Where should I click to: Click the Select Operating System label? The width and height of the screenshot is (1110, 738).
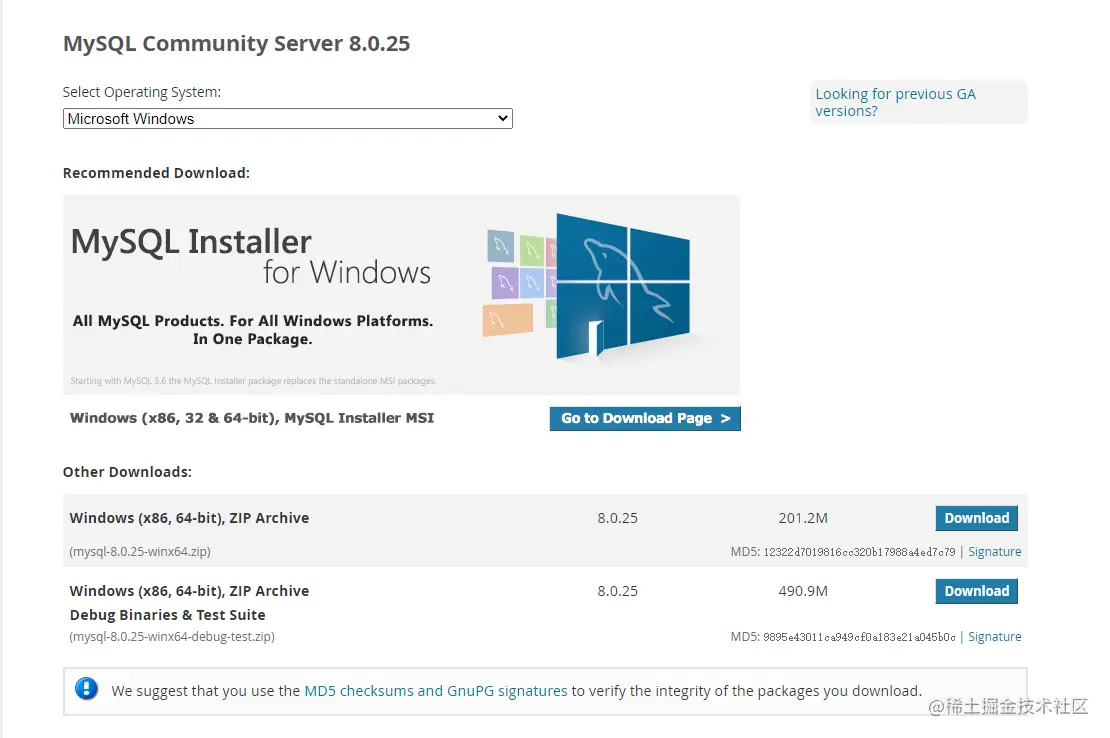142,92
